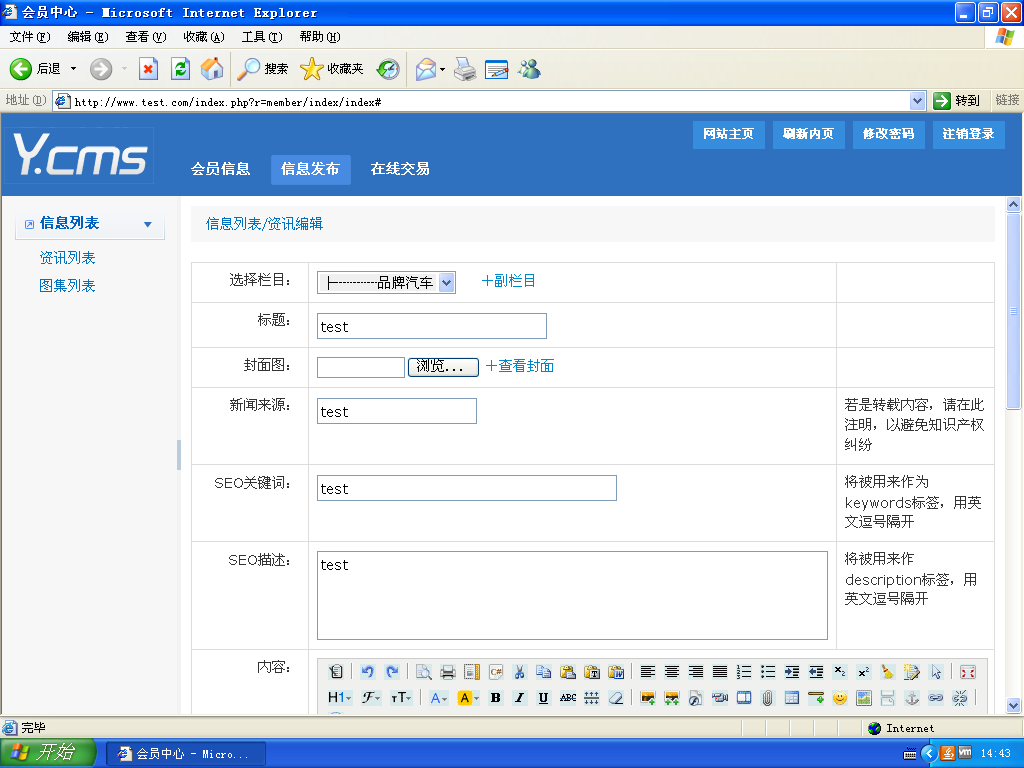
Task: Click the 注销登录 button
Action: 968,134
